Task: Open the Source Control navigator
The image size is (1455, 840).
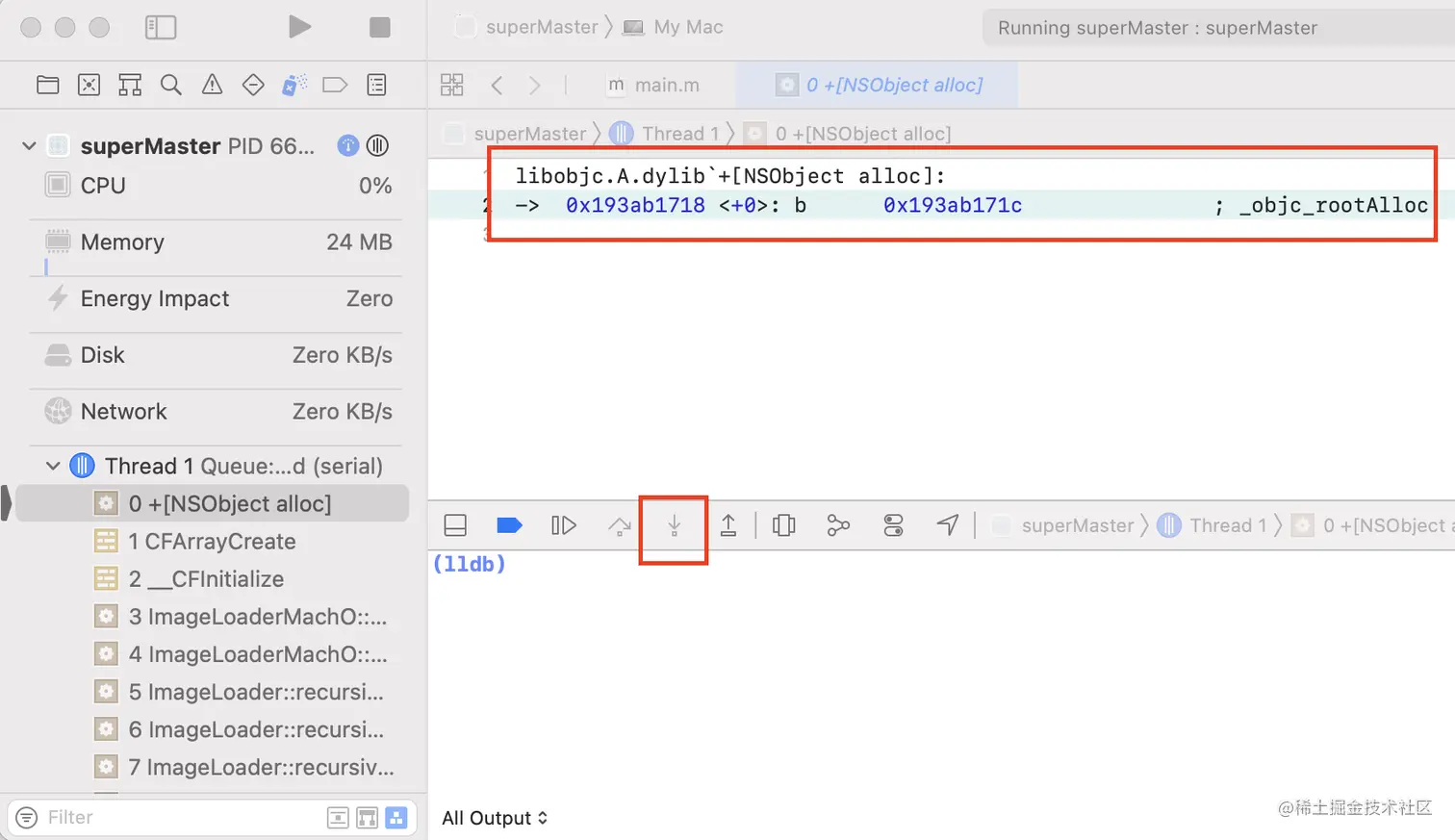Action: tap(89, 85)
